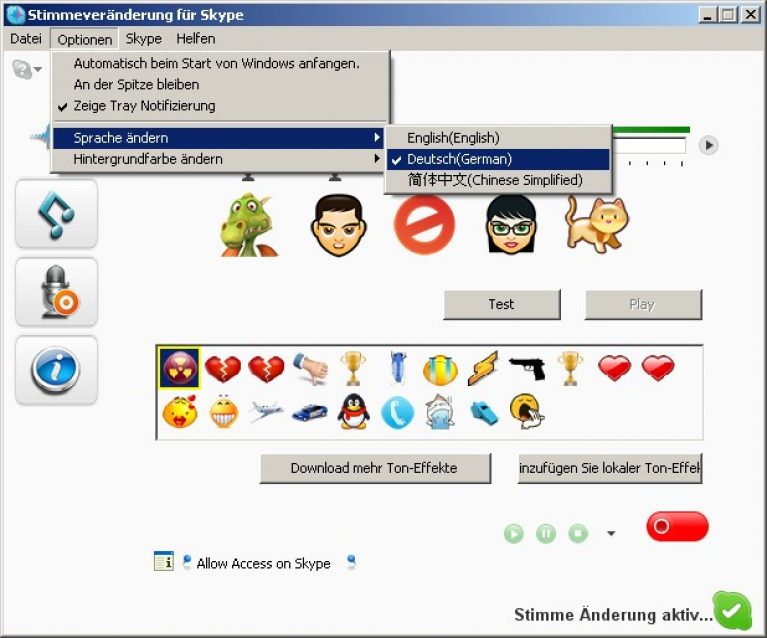Select the orange cat voice avatar

(597, 224)
